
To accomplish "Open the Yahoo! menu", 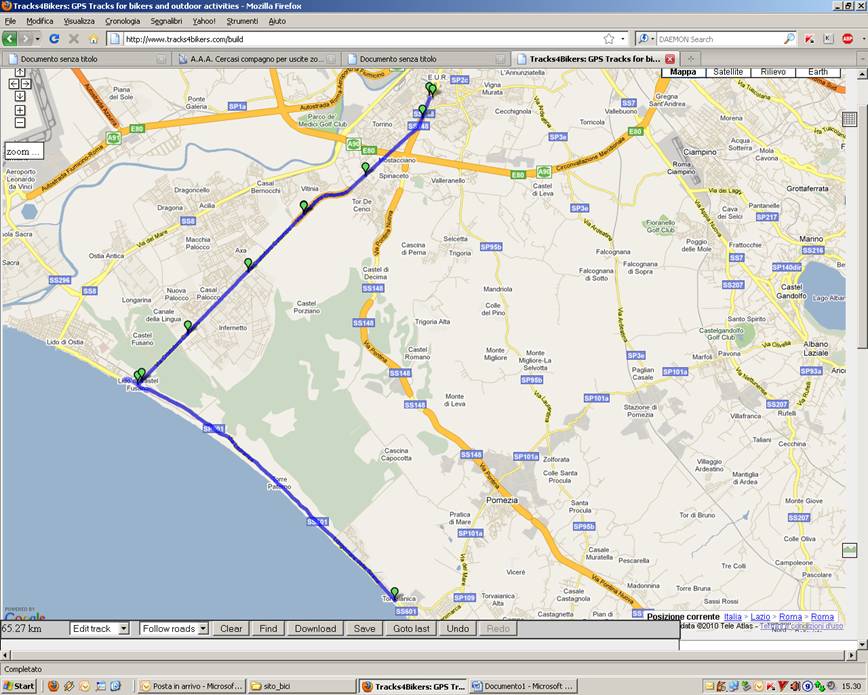I will pyautogui.click(x=204, y=21).
